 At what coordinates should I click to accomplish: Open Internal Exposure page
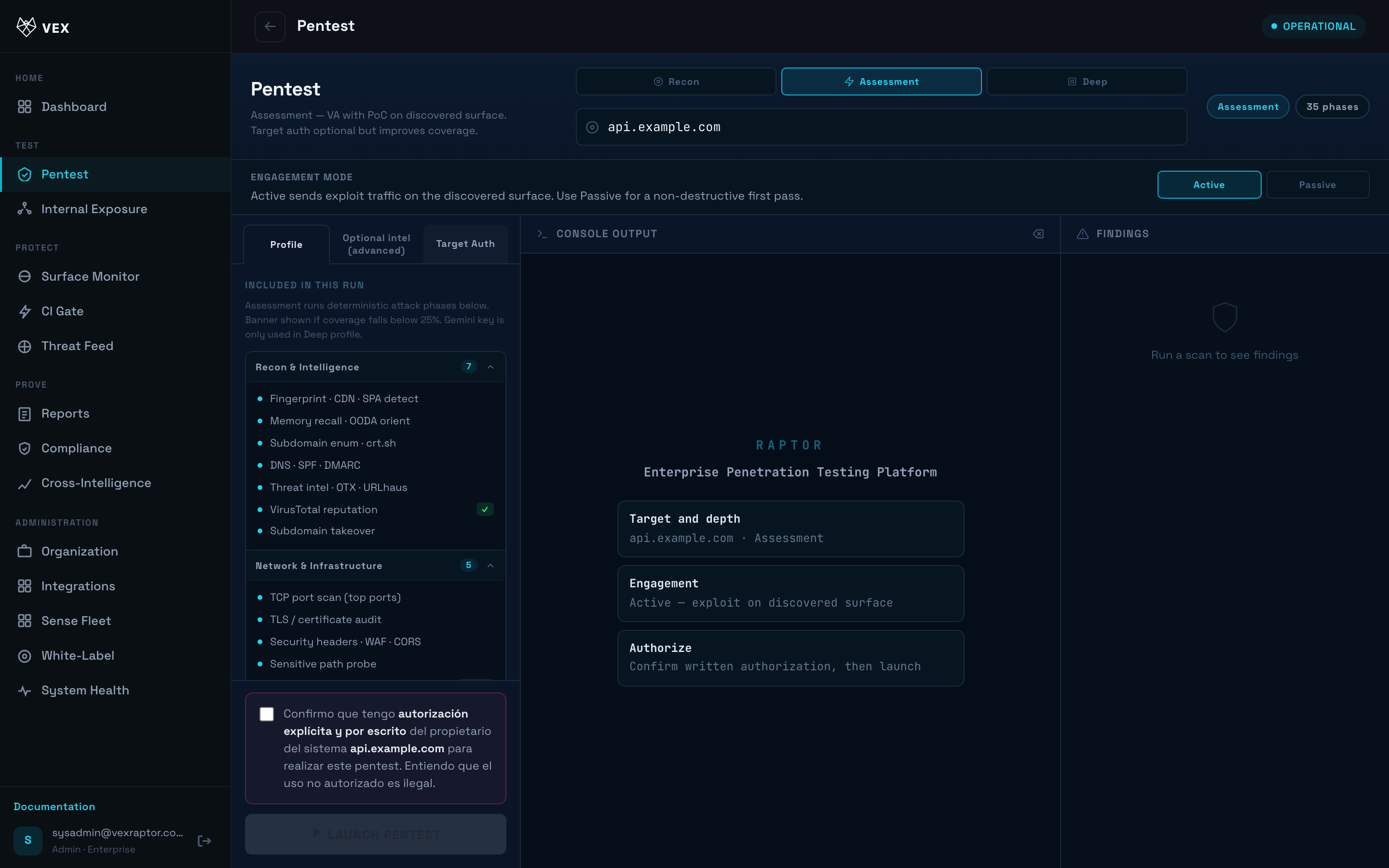point(115,209)
